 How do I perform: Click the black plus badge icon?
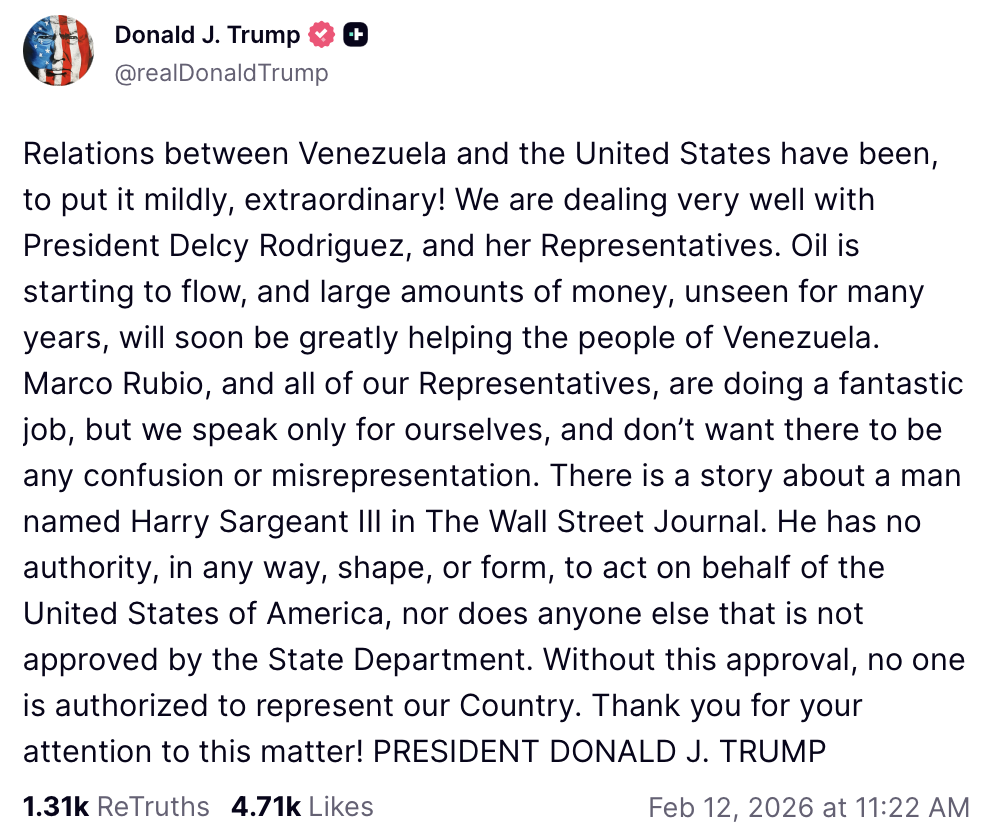pyautogui.click(x=355, y=36)
